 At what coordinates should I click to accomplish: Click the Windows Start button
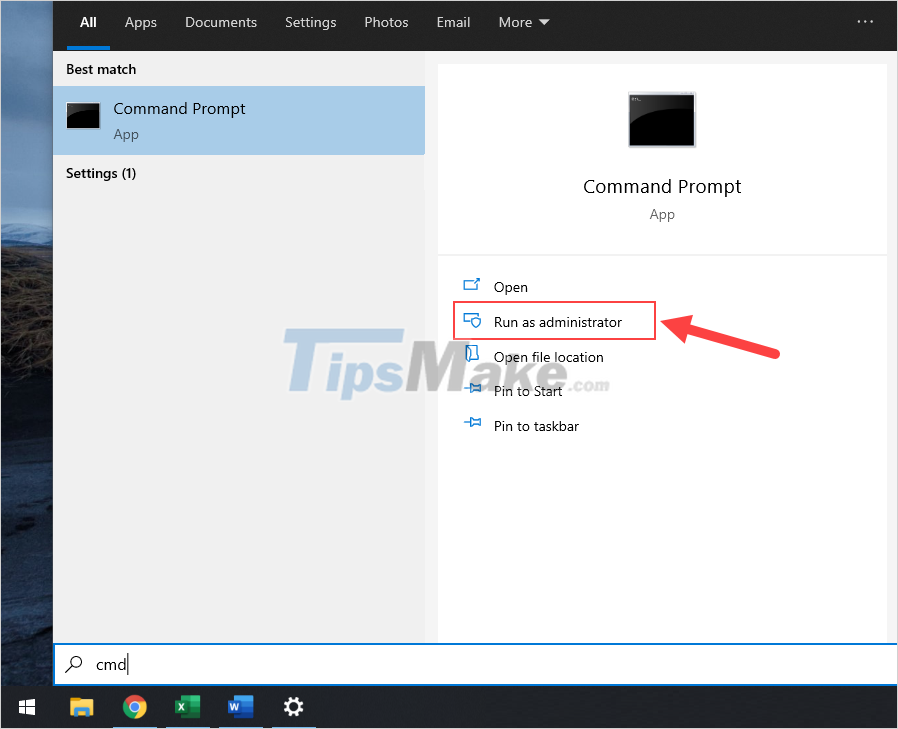26,707
